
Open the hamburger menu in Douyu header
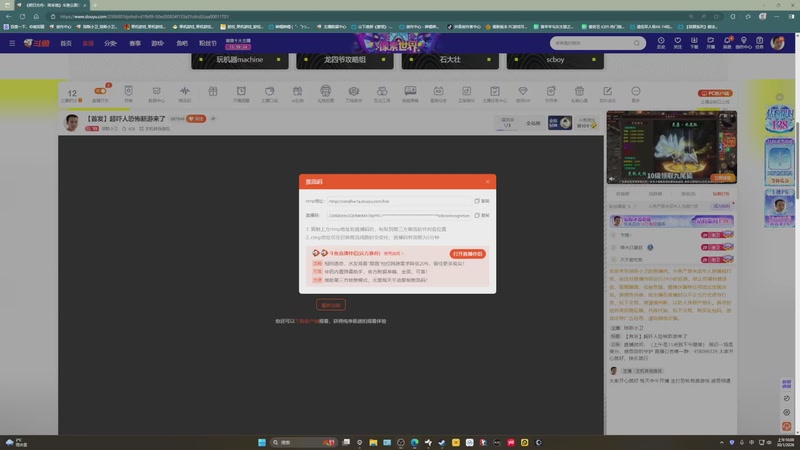[12, 43]
